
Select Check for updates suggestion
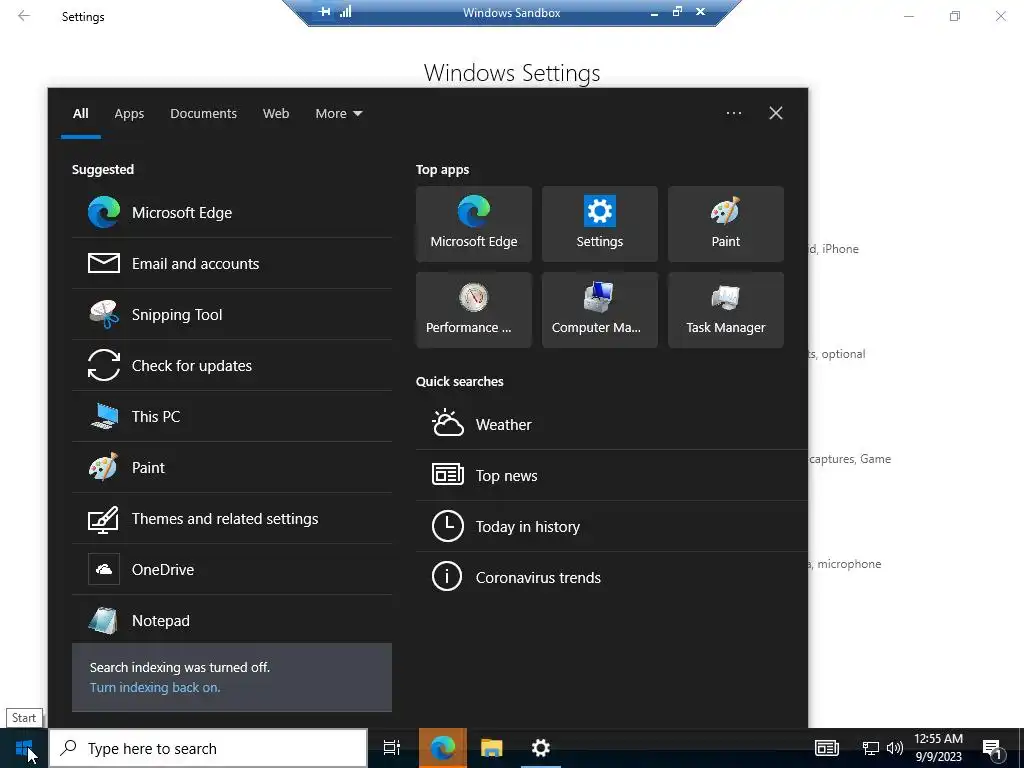pos(232,365)
